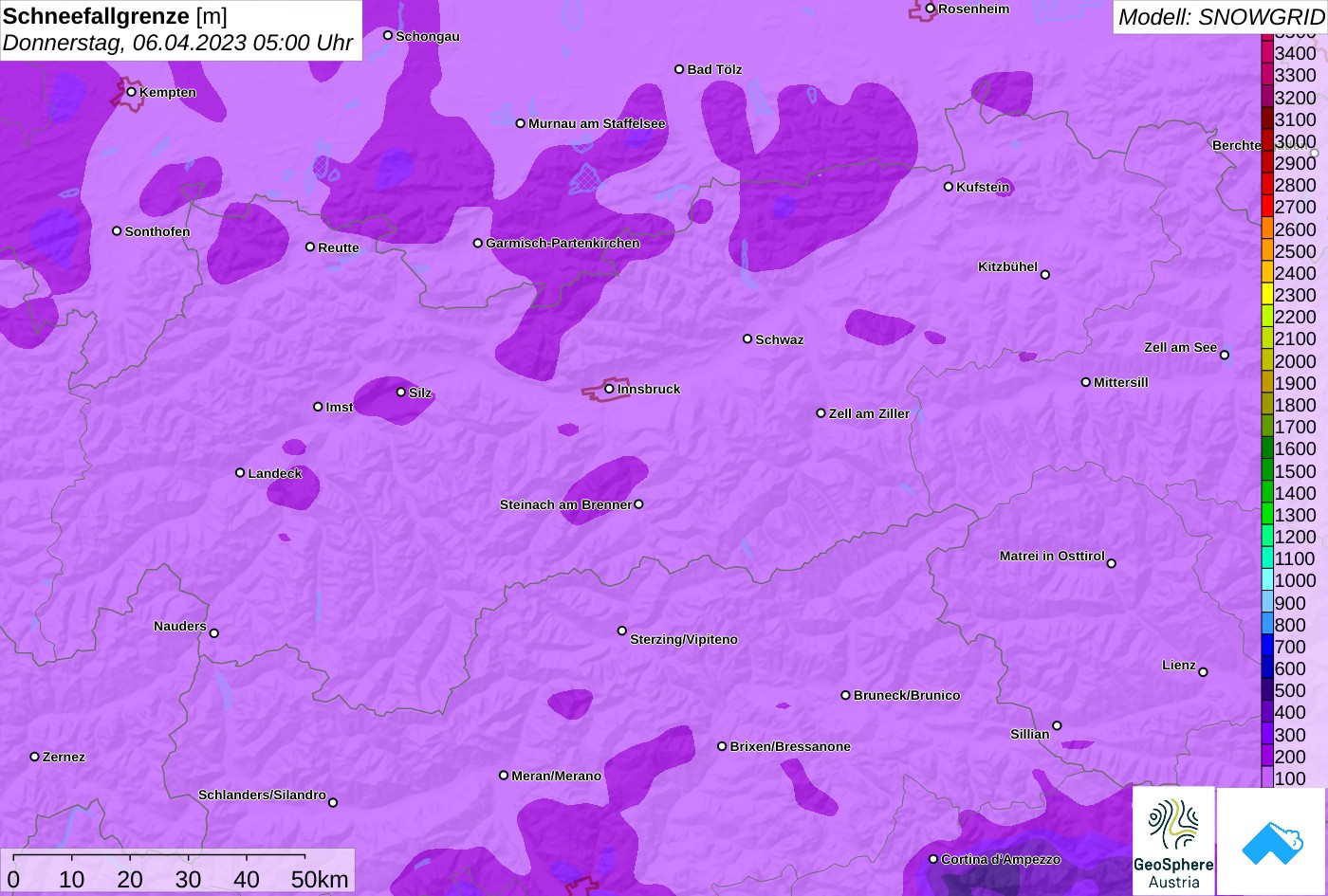Image resolution: width=1328 pixels, height=896 pixels.
Task: Click the blue snow-cloud logo icon
Action: click(1271, 841)
